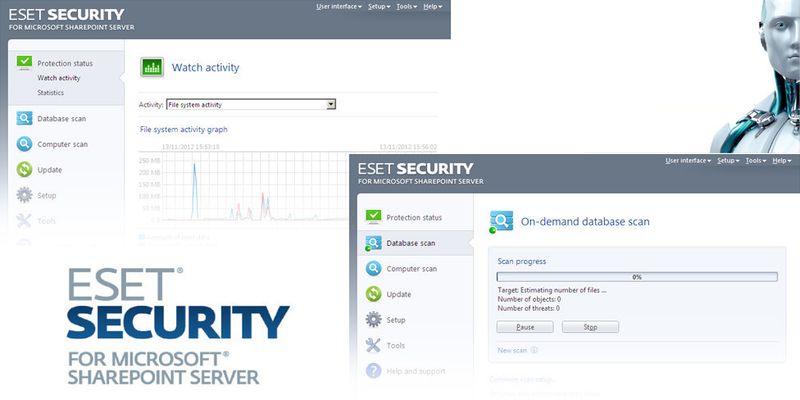Click Tools icon in Watch activity window
This screenshot has height=400, width=800.
coord(24,220)
